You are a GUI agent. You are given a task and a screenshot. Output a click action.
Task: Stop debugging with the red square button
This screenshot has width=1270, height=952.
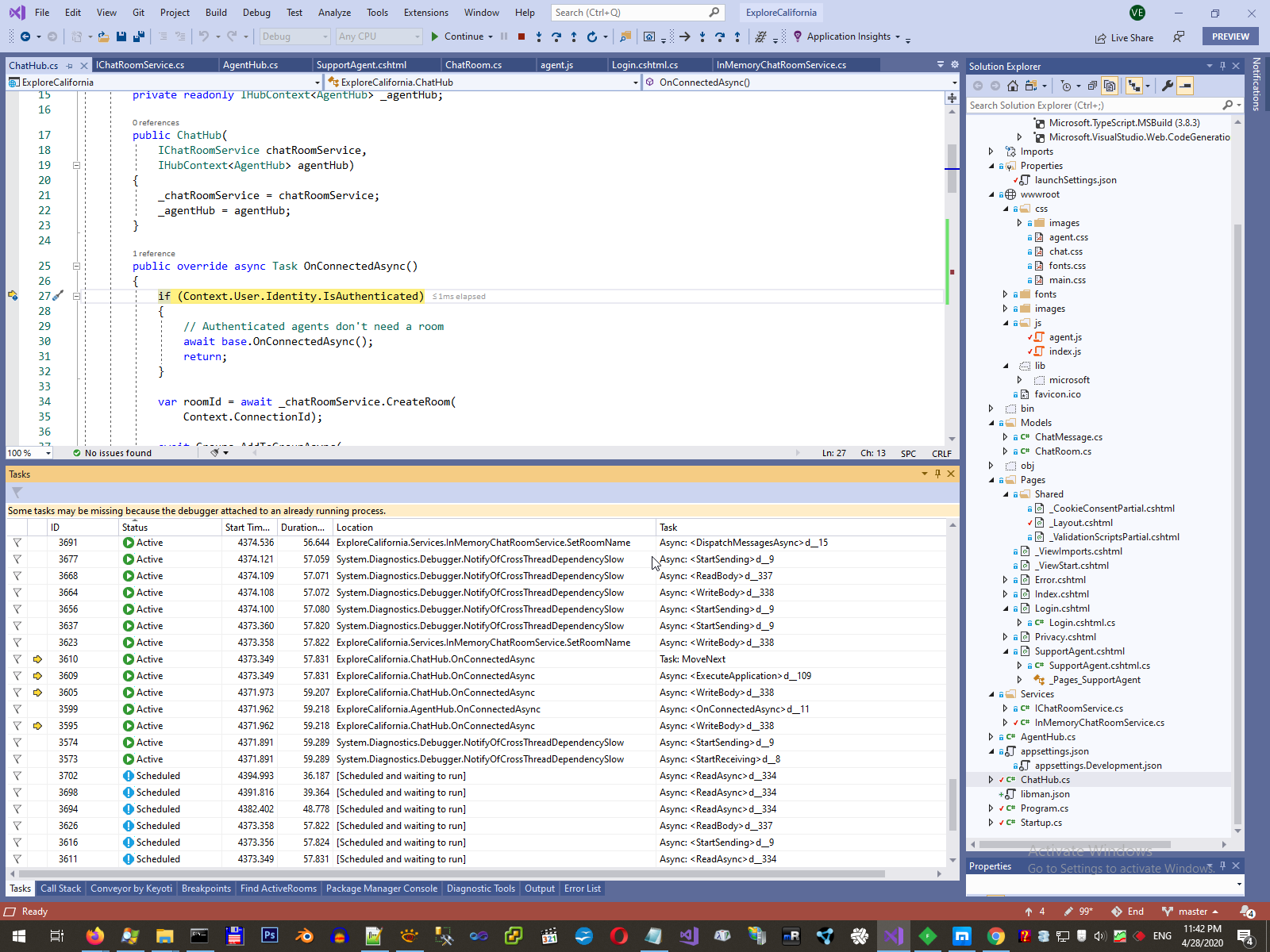point(521,36)
